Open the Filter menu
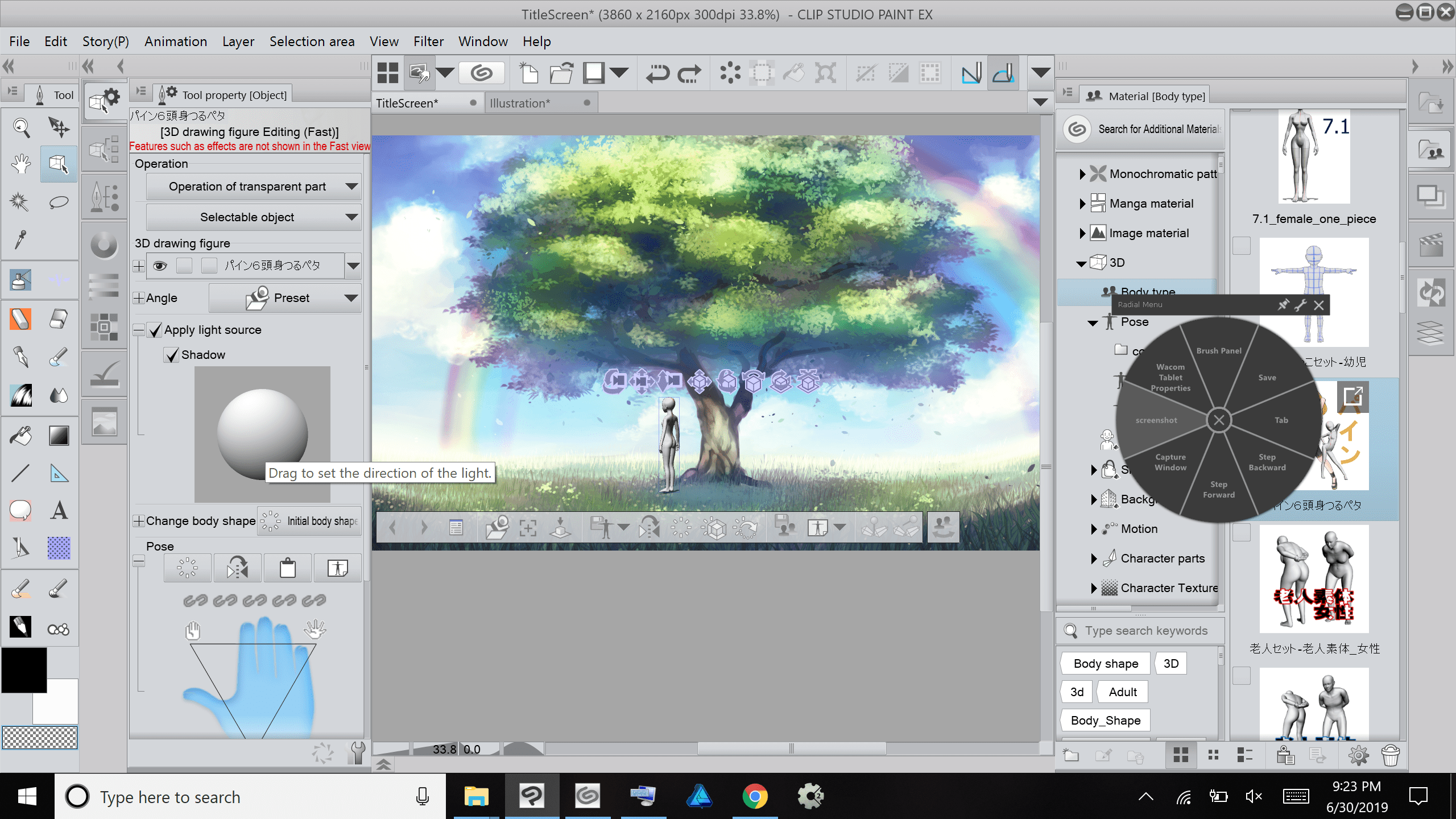The image size is (1456, 819). point(428,42)
